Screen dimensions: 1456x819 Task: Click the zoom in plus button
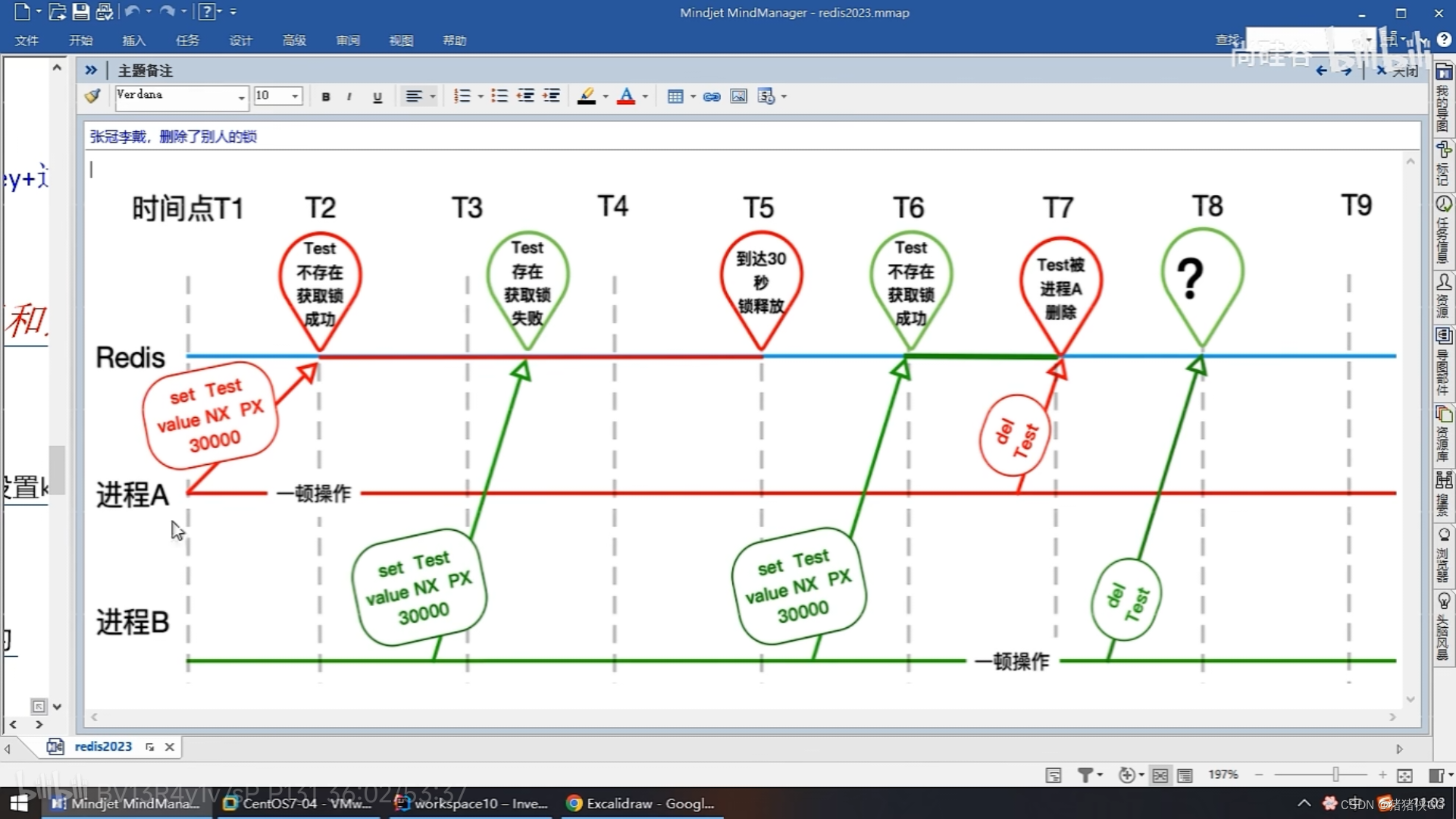pos(1382,774)
